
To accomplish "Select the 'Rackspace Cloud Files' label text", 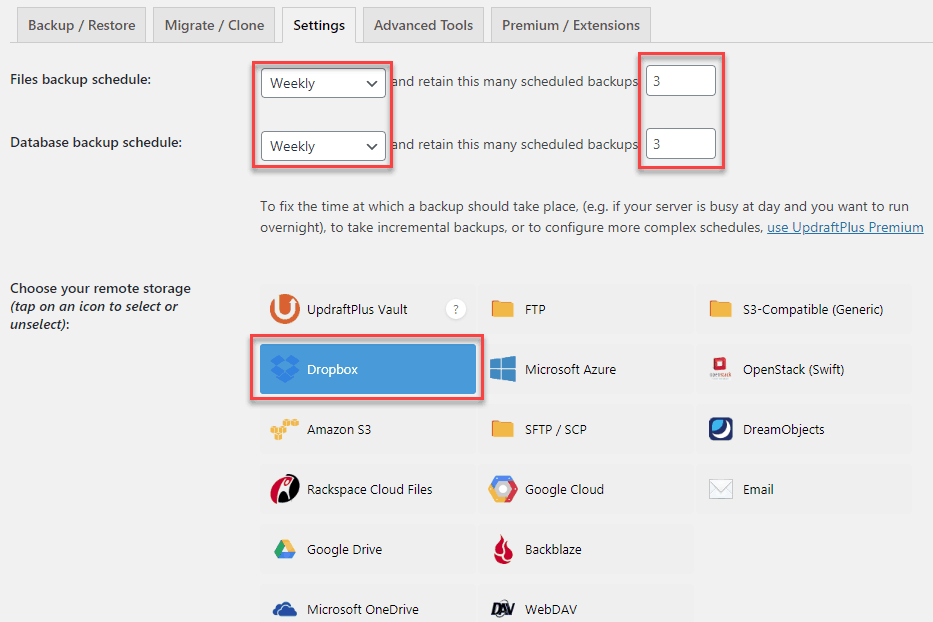I will [370, 489].
